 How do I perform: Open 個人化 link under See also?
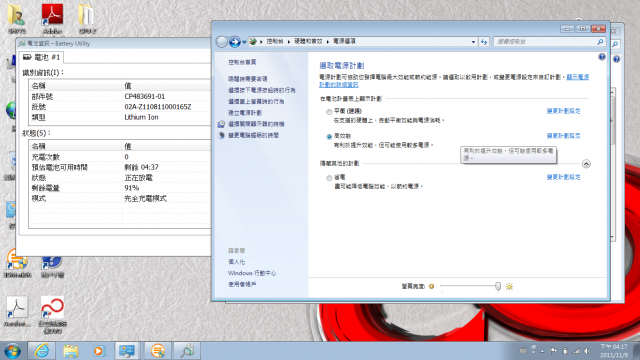pos(236,262)
